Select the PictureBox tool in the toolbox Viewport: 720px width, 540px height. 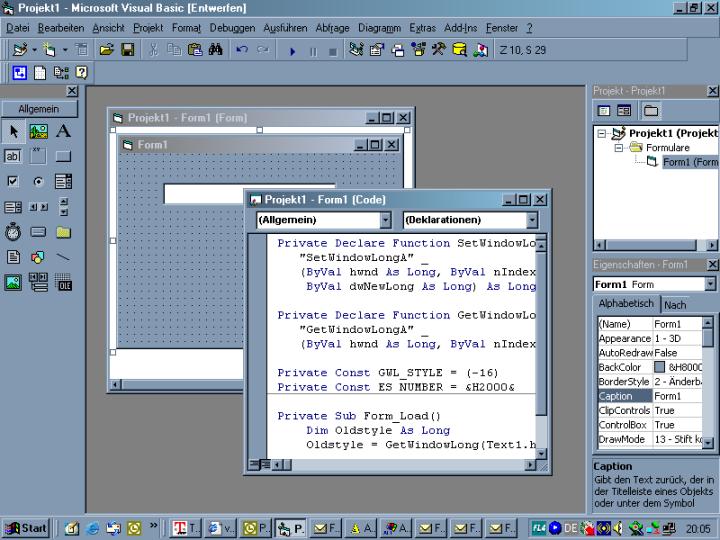[38, 131]
